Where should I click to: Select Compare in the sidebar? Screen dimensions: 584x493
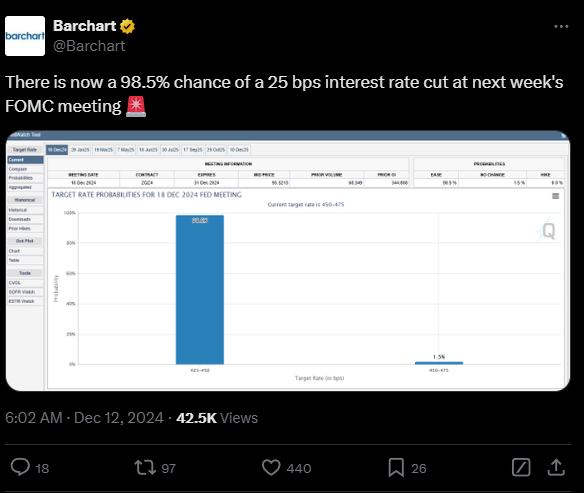(25, 169)
